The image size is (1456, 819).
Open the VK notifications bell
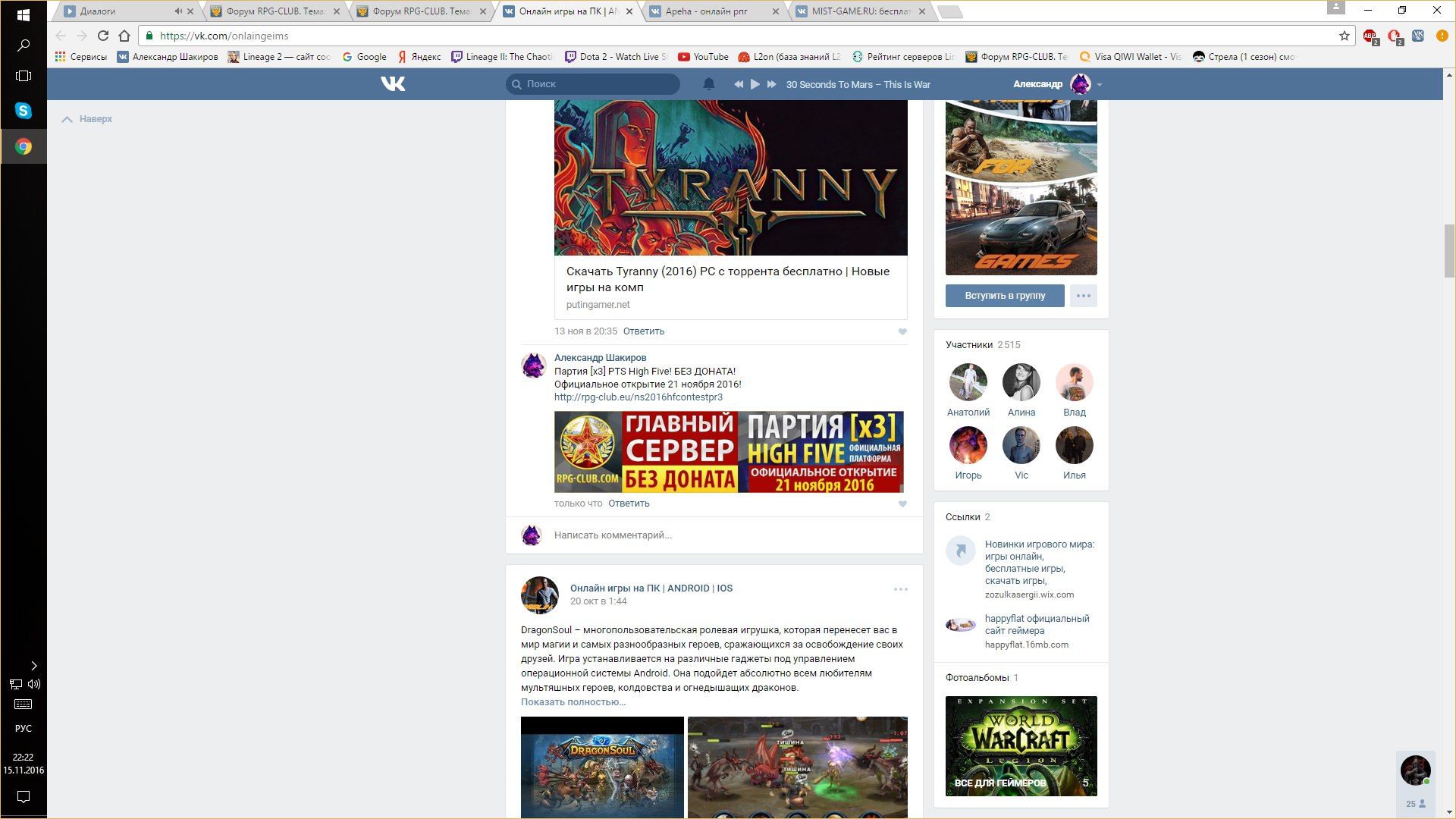(x=708, y=84)
